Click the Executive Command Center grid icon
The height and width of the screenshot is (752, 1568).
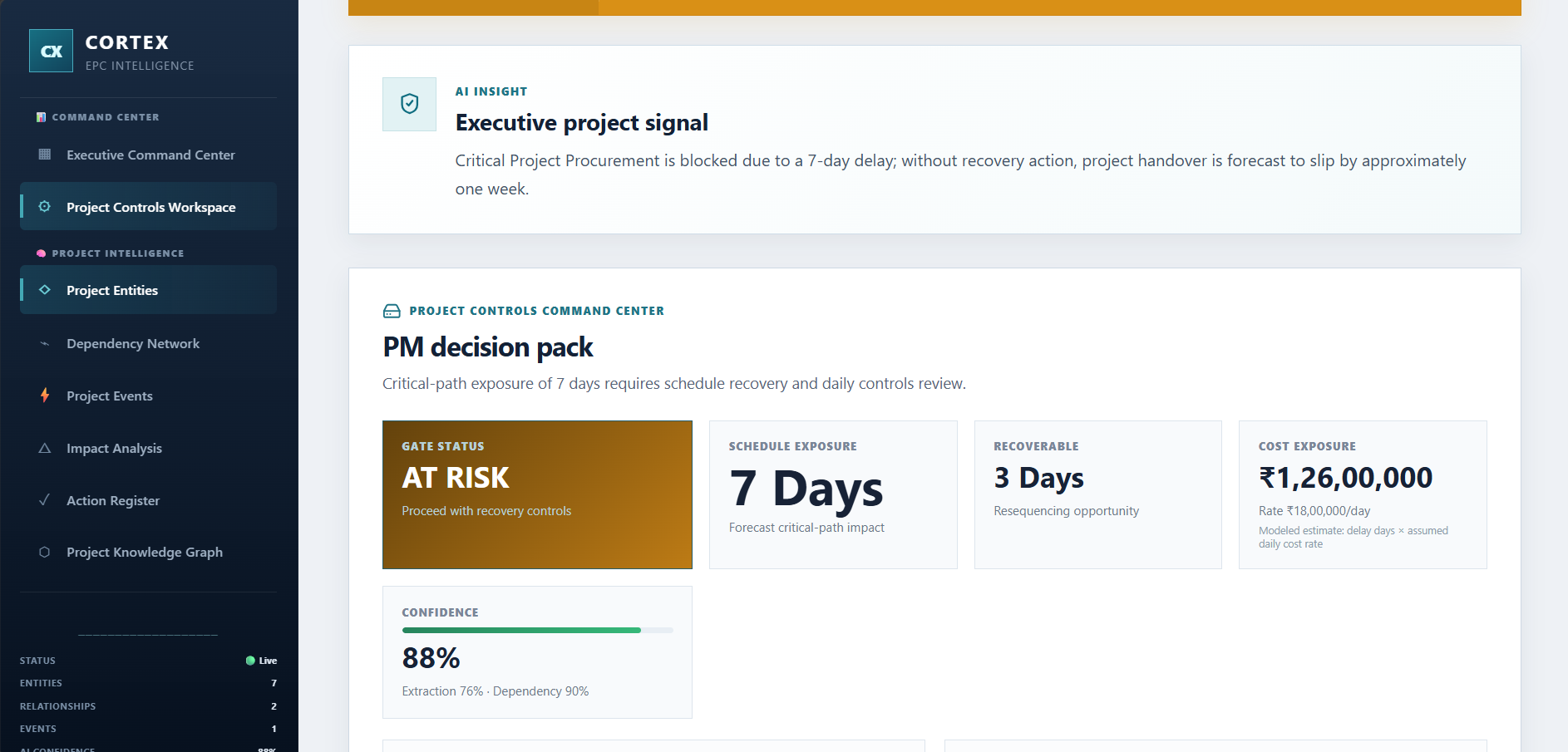(45, 155)
